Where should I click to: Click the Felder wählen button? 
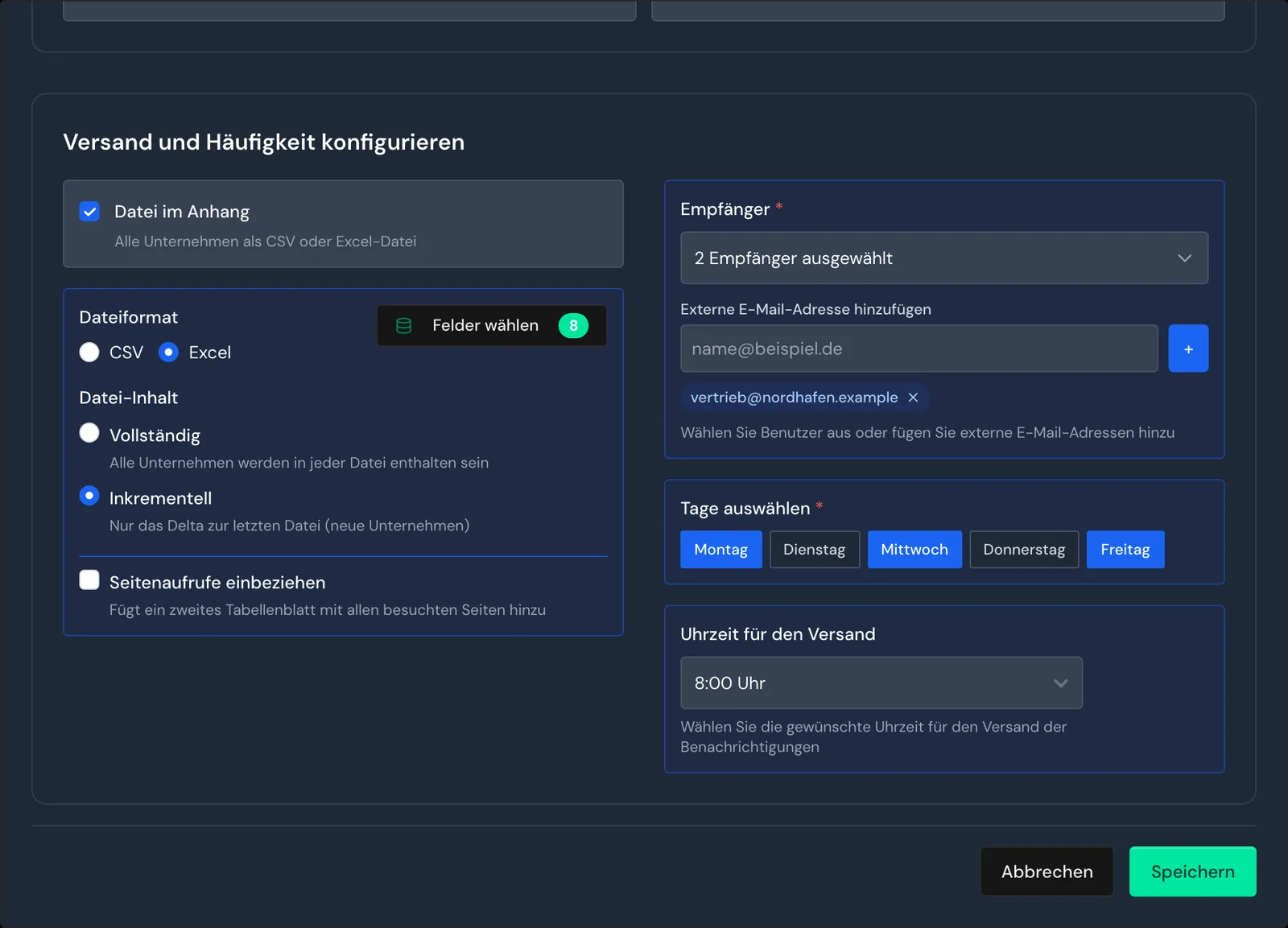pos(492,326)
